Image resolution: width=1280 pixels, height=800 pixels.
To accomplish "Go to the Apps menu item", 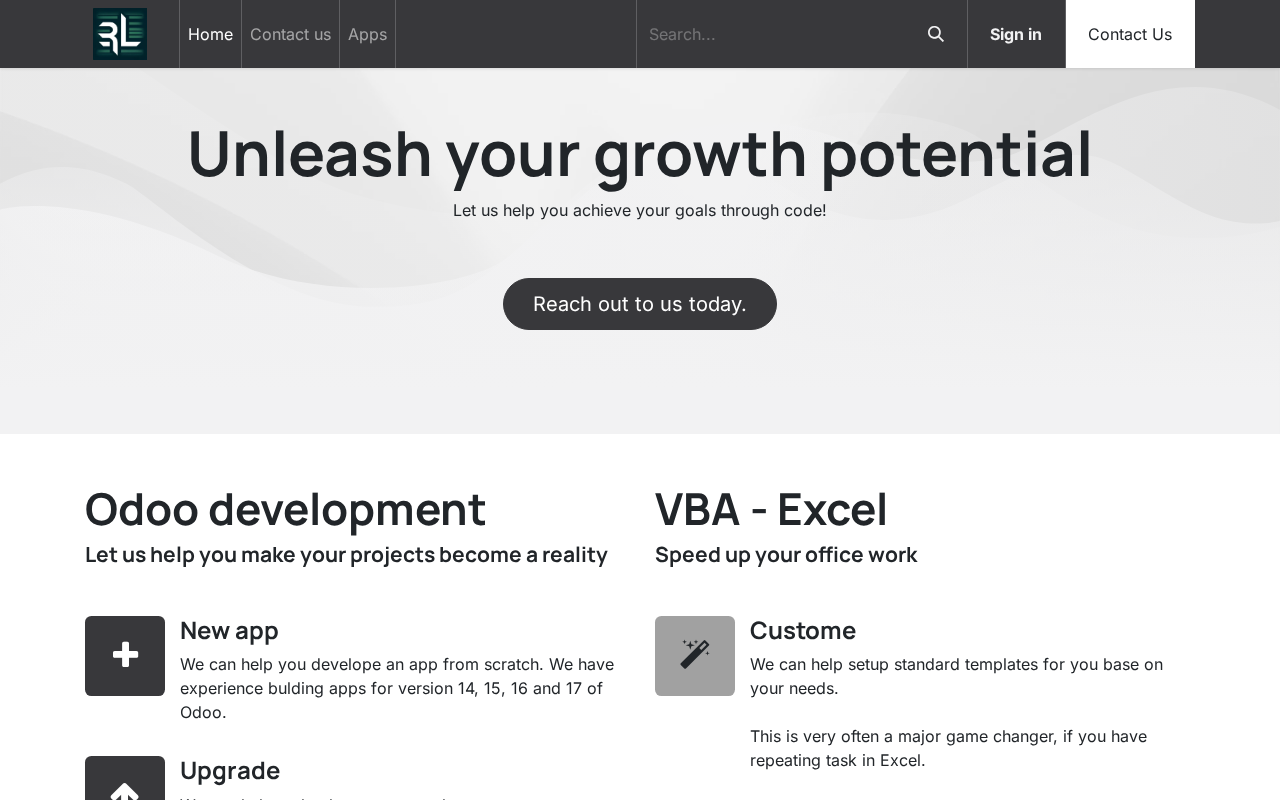I will pos(367,34).
